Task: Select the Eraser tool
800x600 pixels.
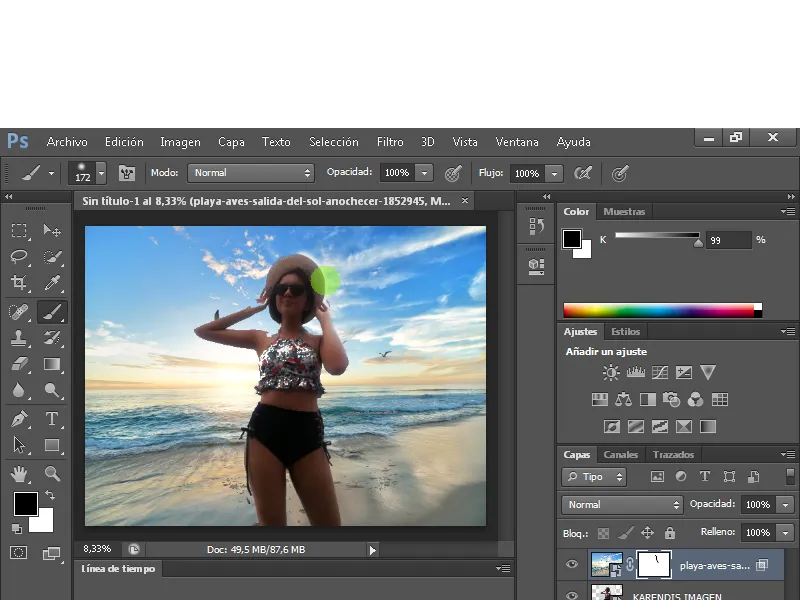Action: click(19, 364)
